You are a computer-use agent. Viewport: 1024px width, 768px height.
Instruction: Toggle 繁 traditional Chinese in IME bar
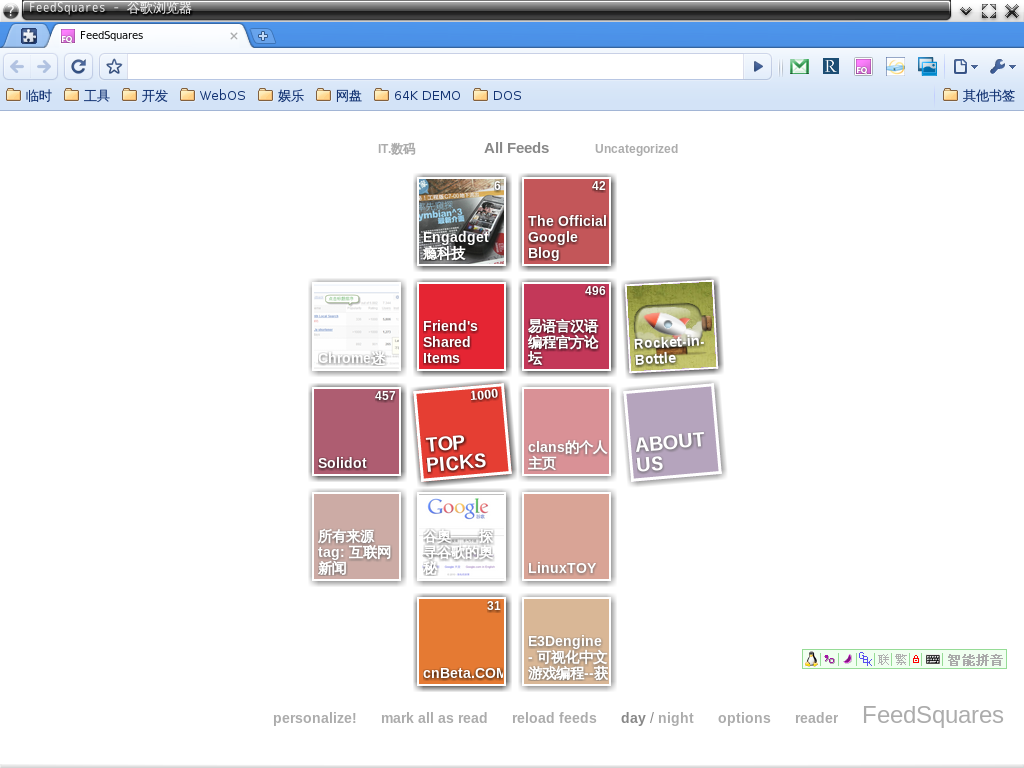coord(901,660)
